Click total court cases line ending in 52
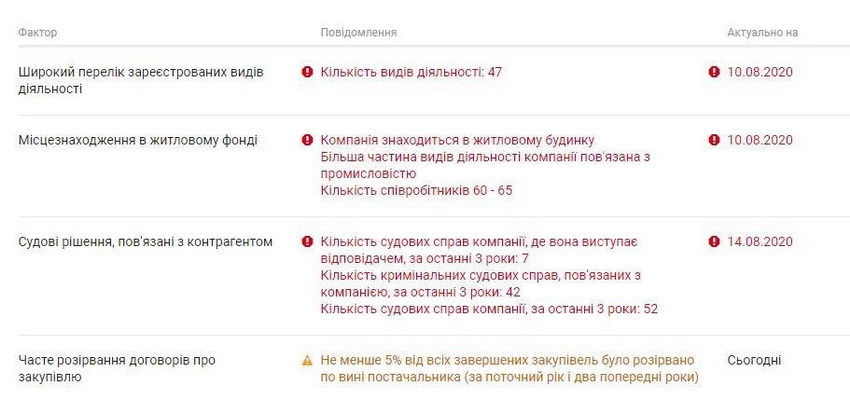This screenshot has width=850, height=400. coord(489,309)
